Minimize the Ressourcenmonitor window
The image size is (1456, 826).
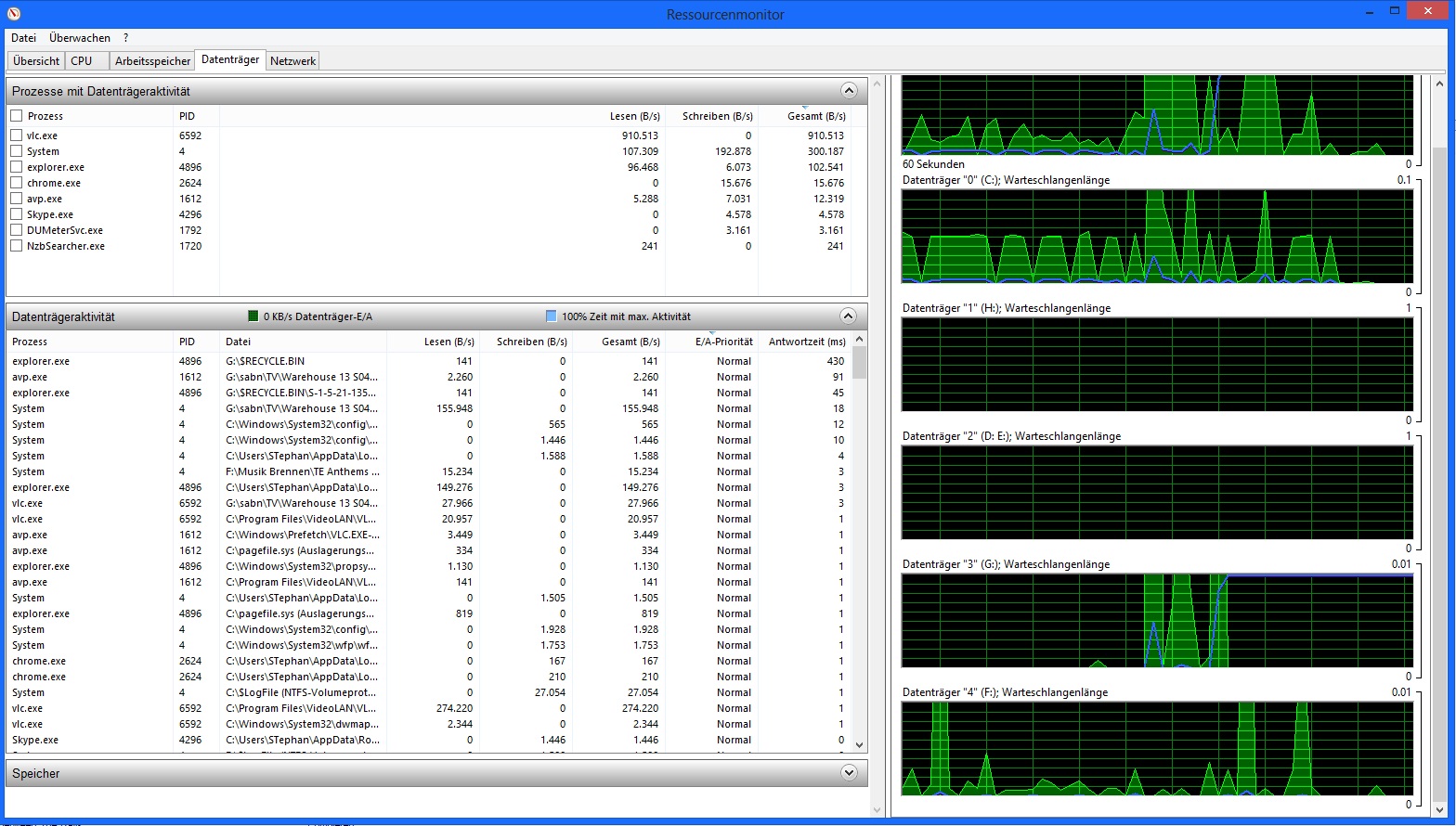click(x=1369, y=11)
